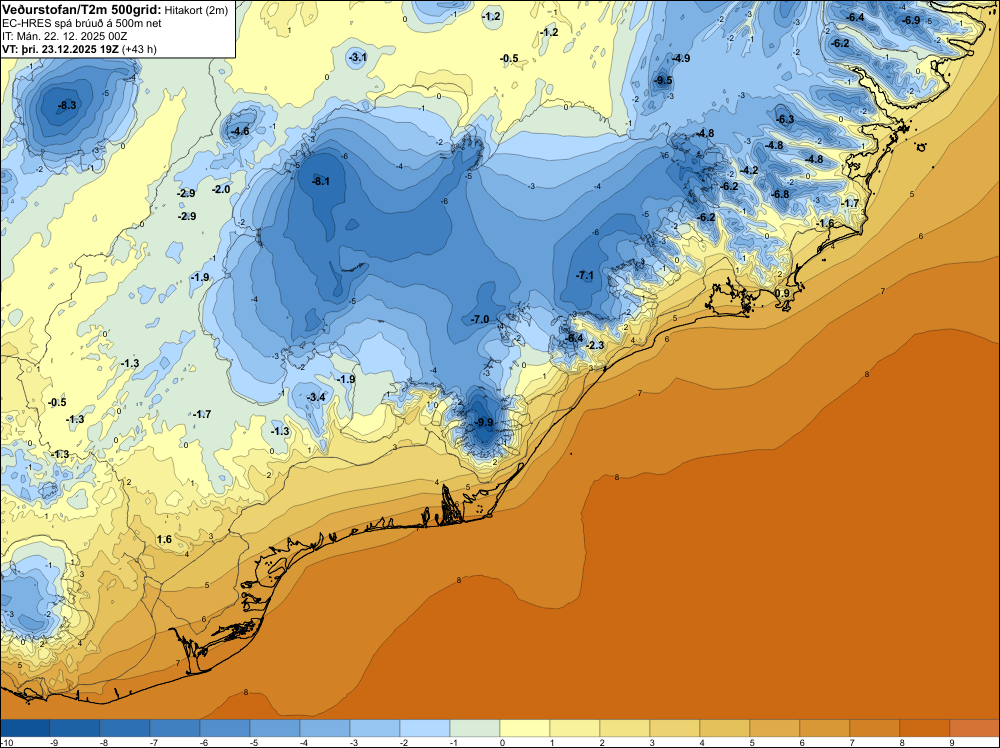Click the 'Hitakort (2m)' label in header

(196, 10)
